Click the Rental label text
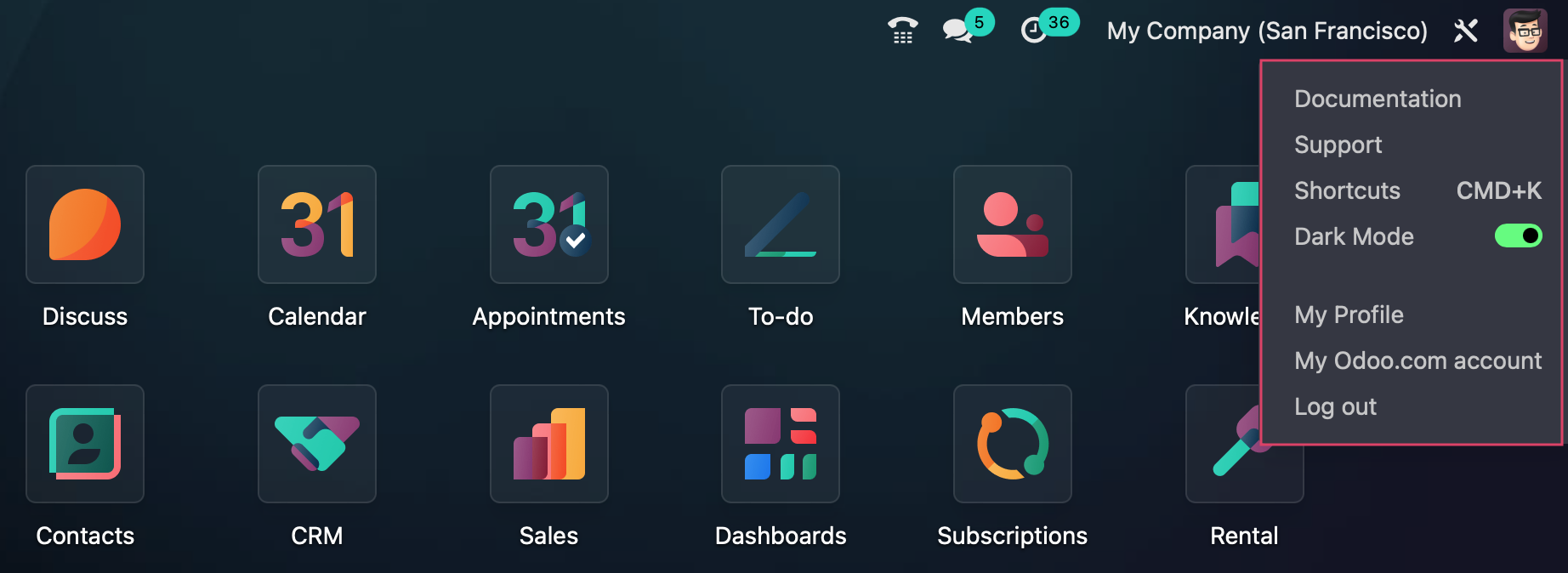The height and width of the screenshot is (573, 1568). tap(1244, 536)
